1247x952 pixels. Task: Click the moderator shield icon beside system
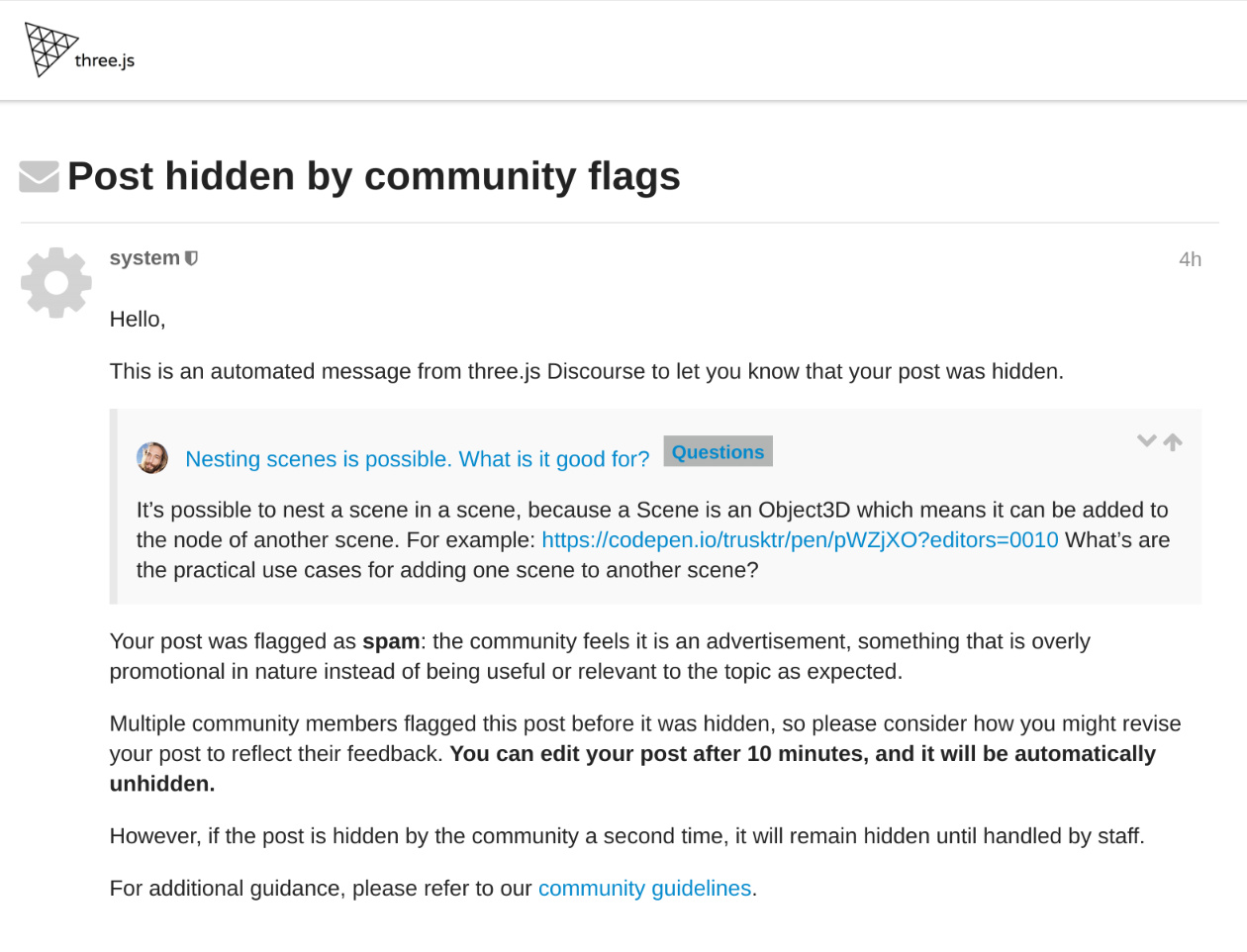(x=192, y=258)
